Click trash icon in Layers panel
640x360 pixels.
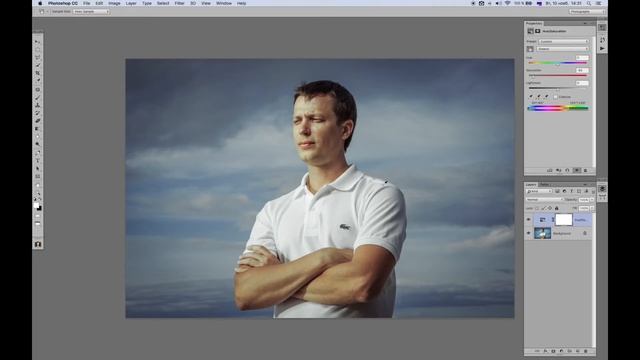585,351
